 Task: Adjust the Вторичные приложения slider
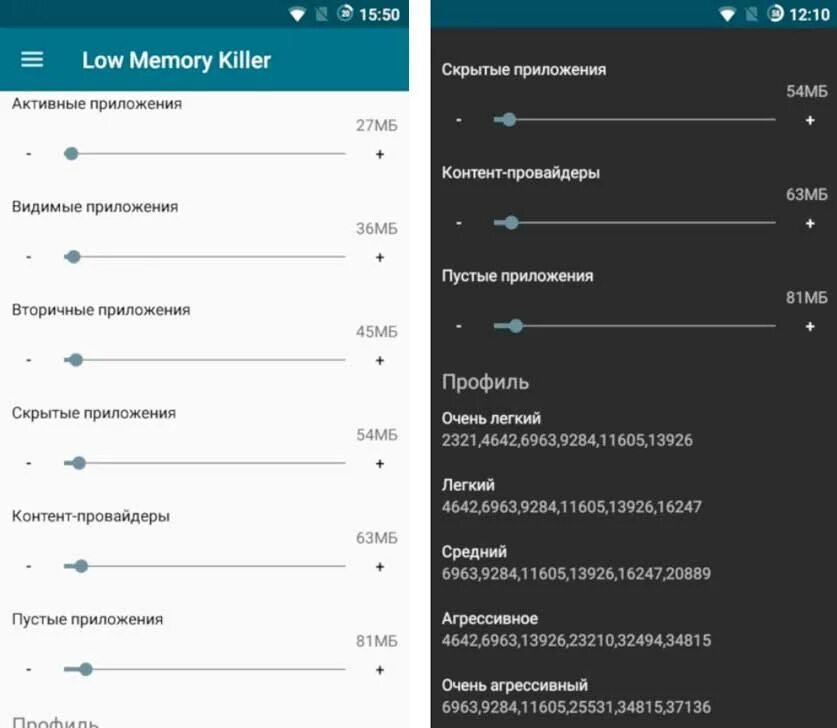pos(204,360)
